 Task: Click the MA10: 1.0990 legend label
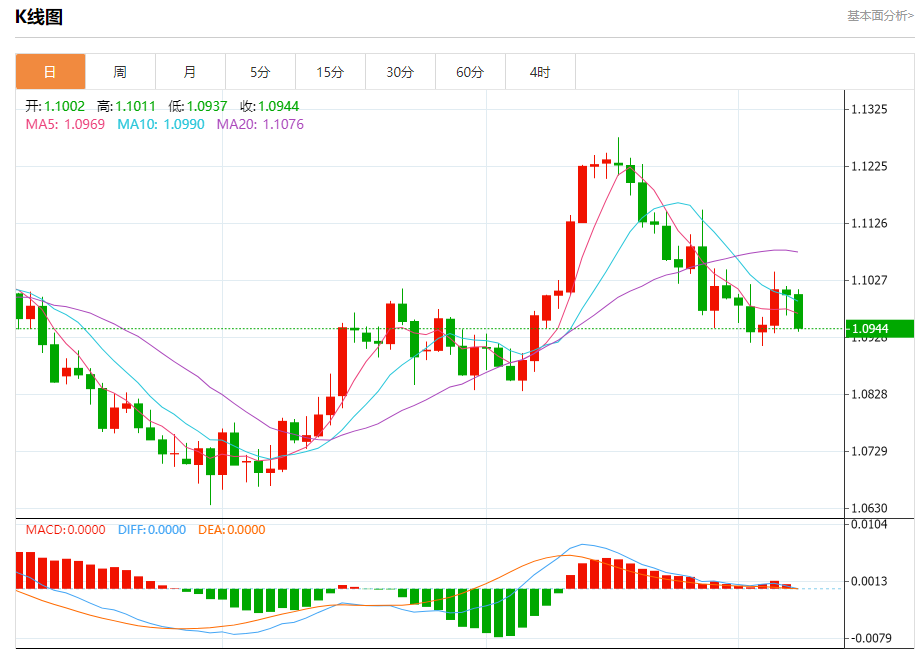tap(161, 124)
